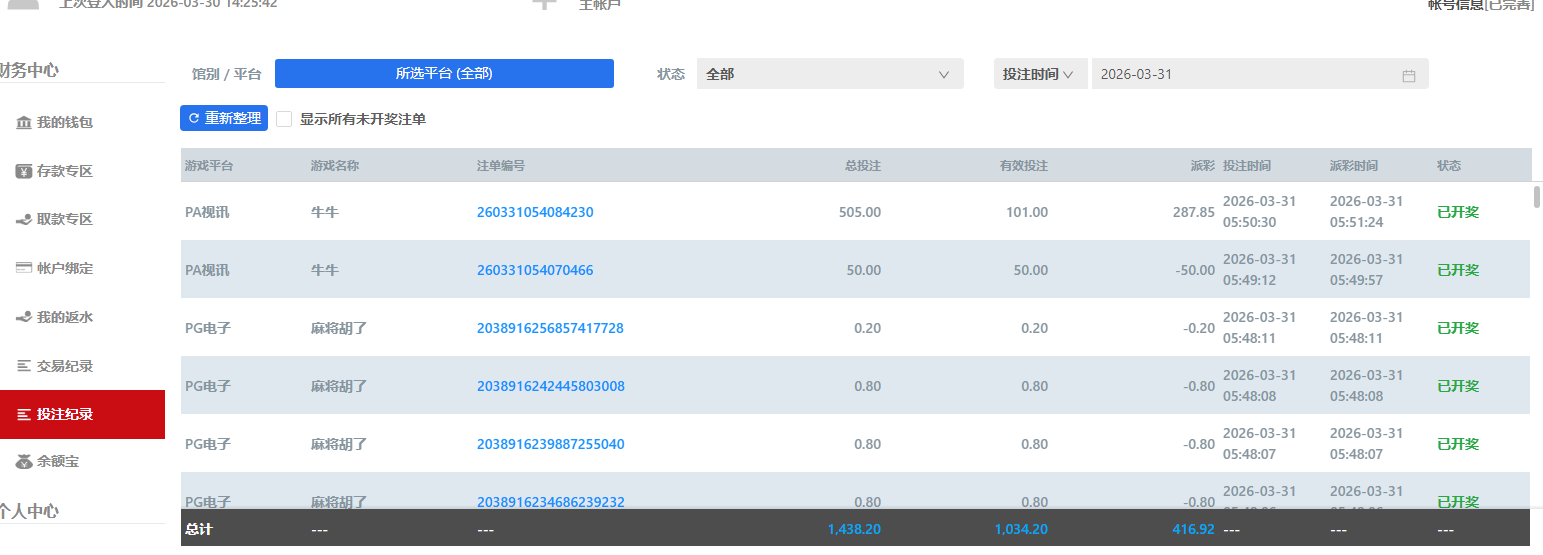Select 投注纪录 in the sidebar menu
Viewport: 1543px width, 555px height.
pyautogui.click(x=65, y=414)
